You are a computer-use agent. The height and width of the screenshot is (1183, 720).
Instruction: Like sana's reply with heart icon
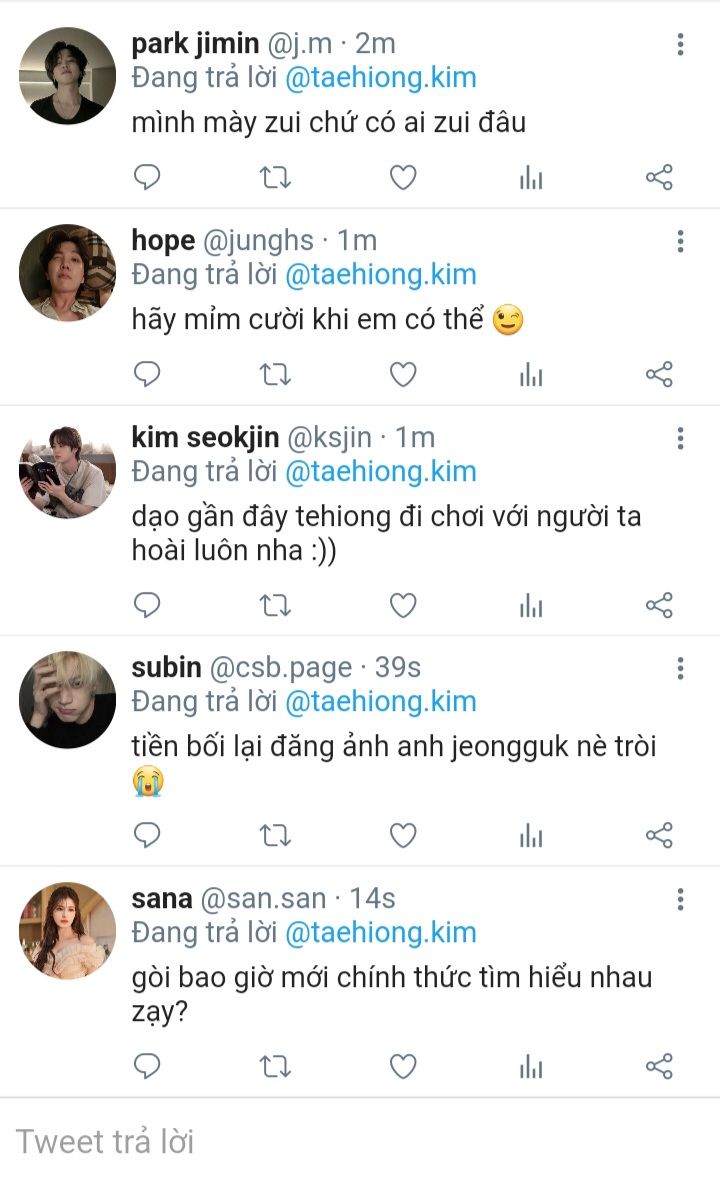tap(403, 1066)
